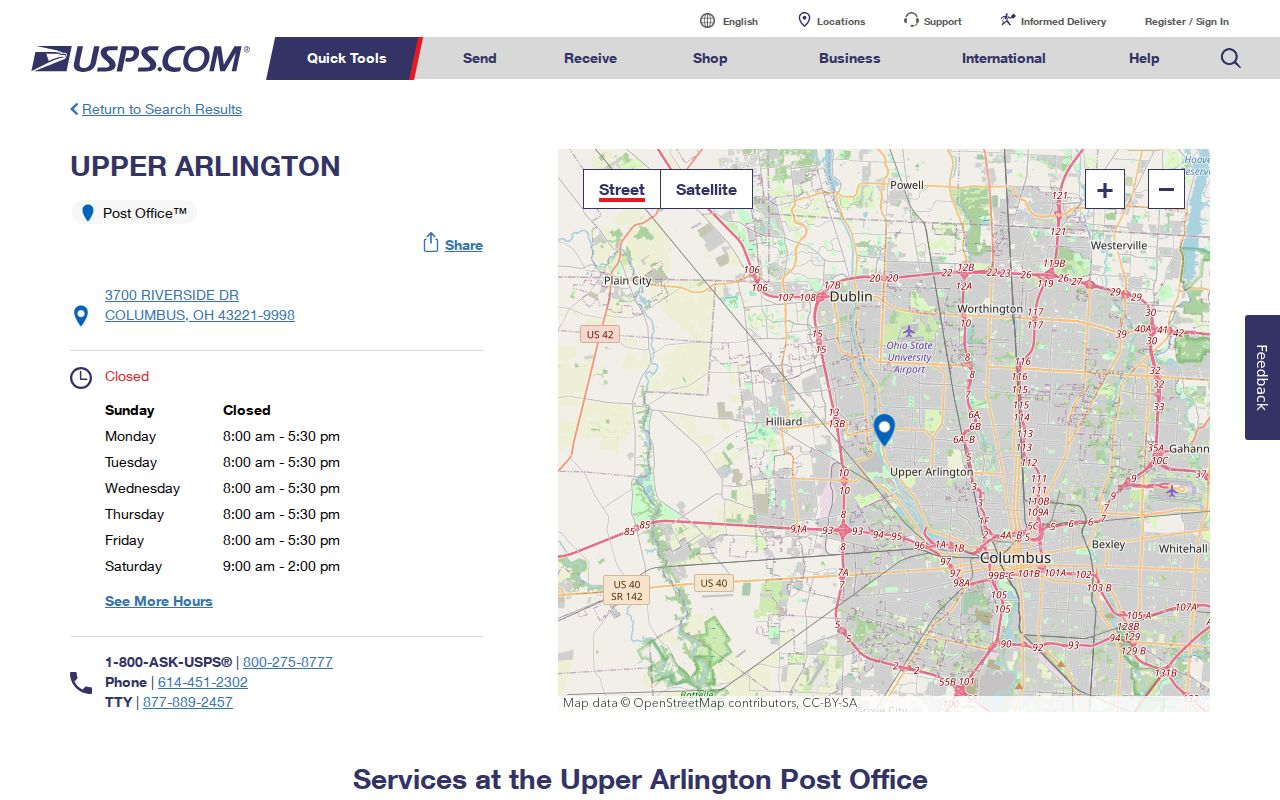Open the 3700 Riverside Dr address link
The image size is (1280, 800).
point(200,305)
